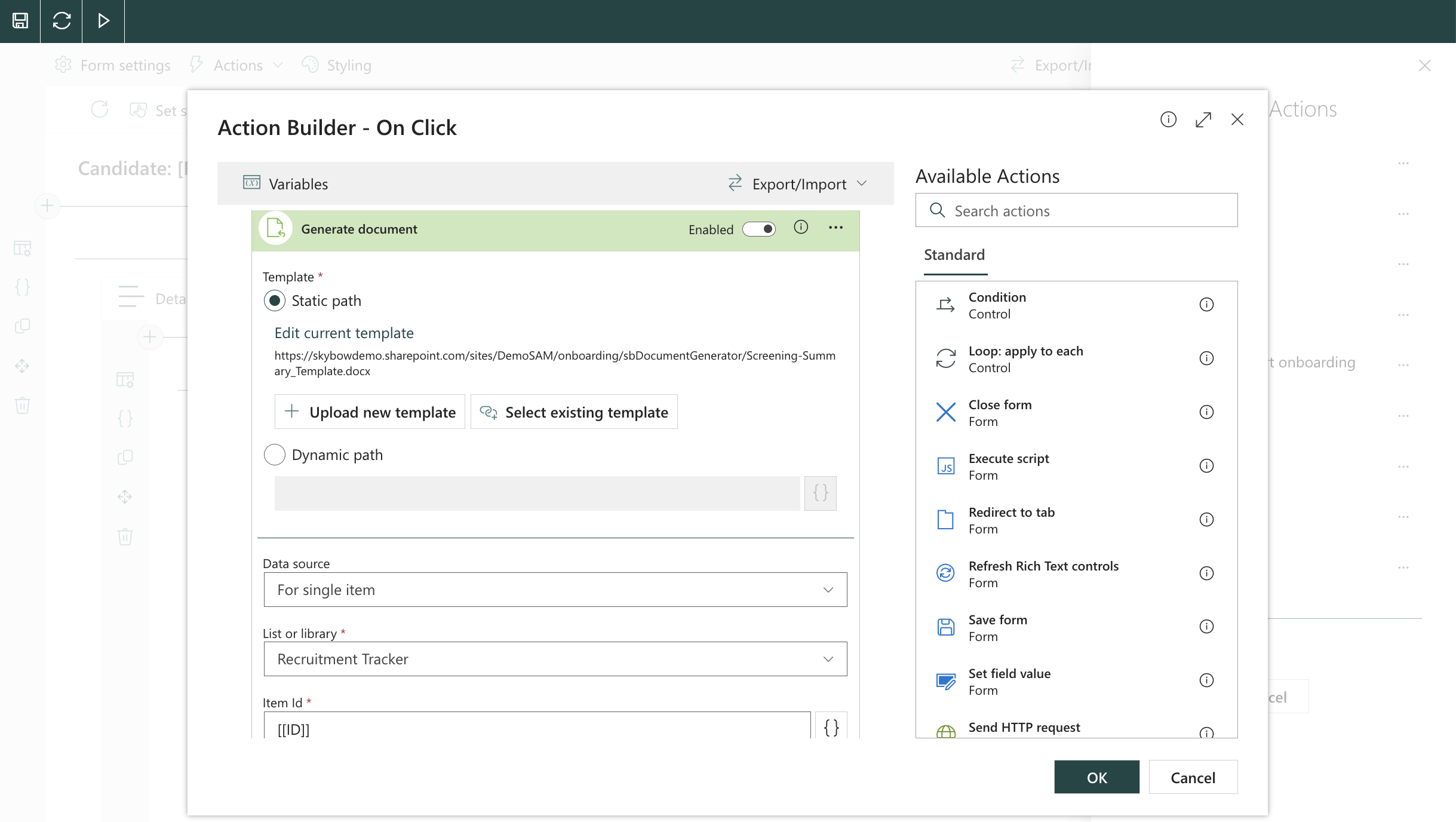Open the List or library dropdown
Screen dimensions: 1456x822
555,659
